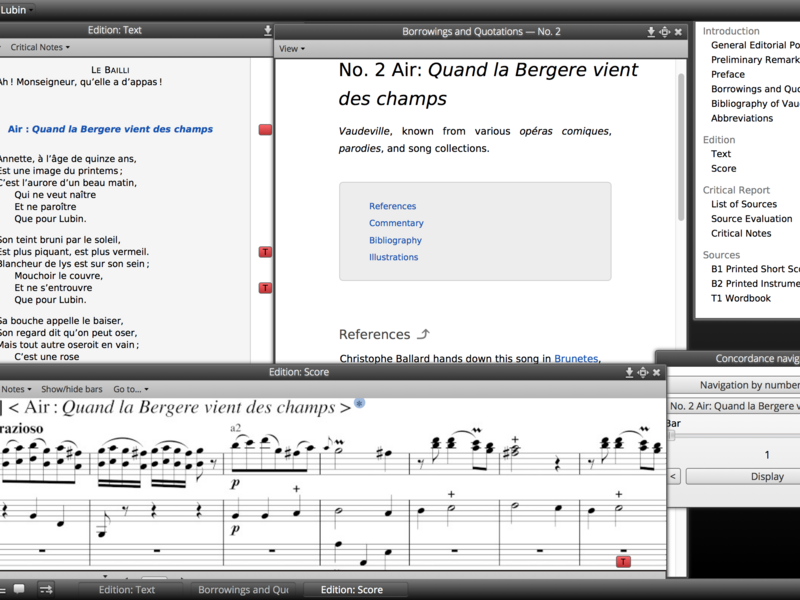Open the Go to... dropdown in score toolbar

[x=131, y=389]
